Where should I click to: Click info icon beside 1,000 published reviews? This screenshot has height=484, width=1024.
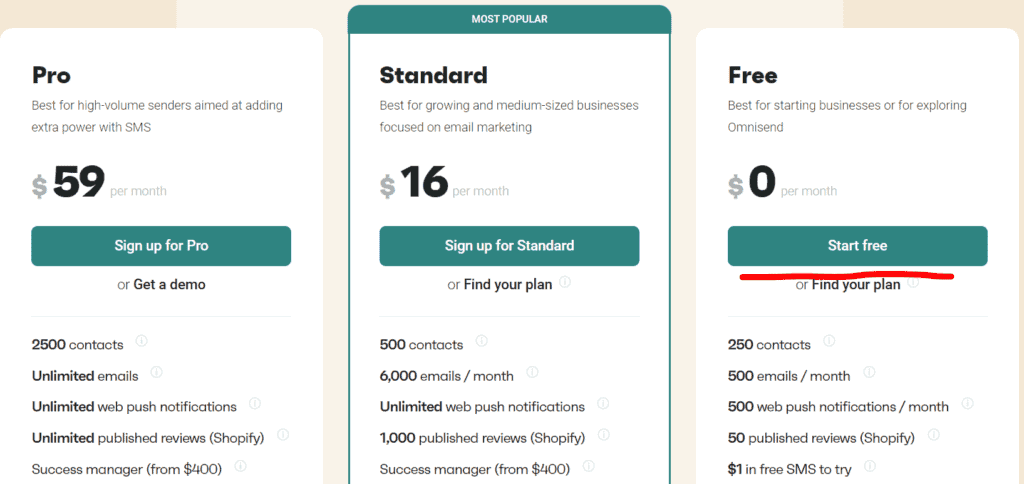(x=604, y=434)
